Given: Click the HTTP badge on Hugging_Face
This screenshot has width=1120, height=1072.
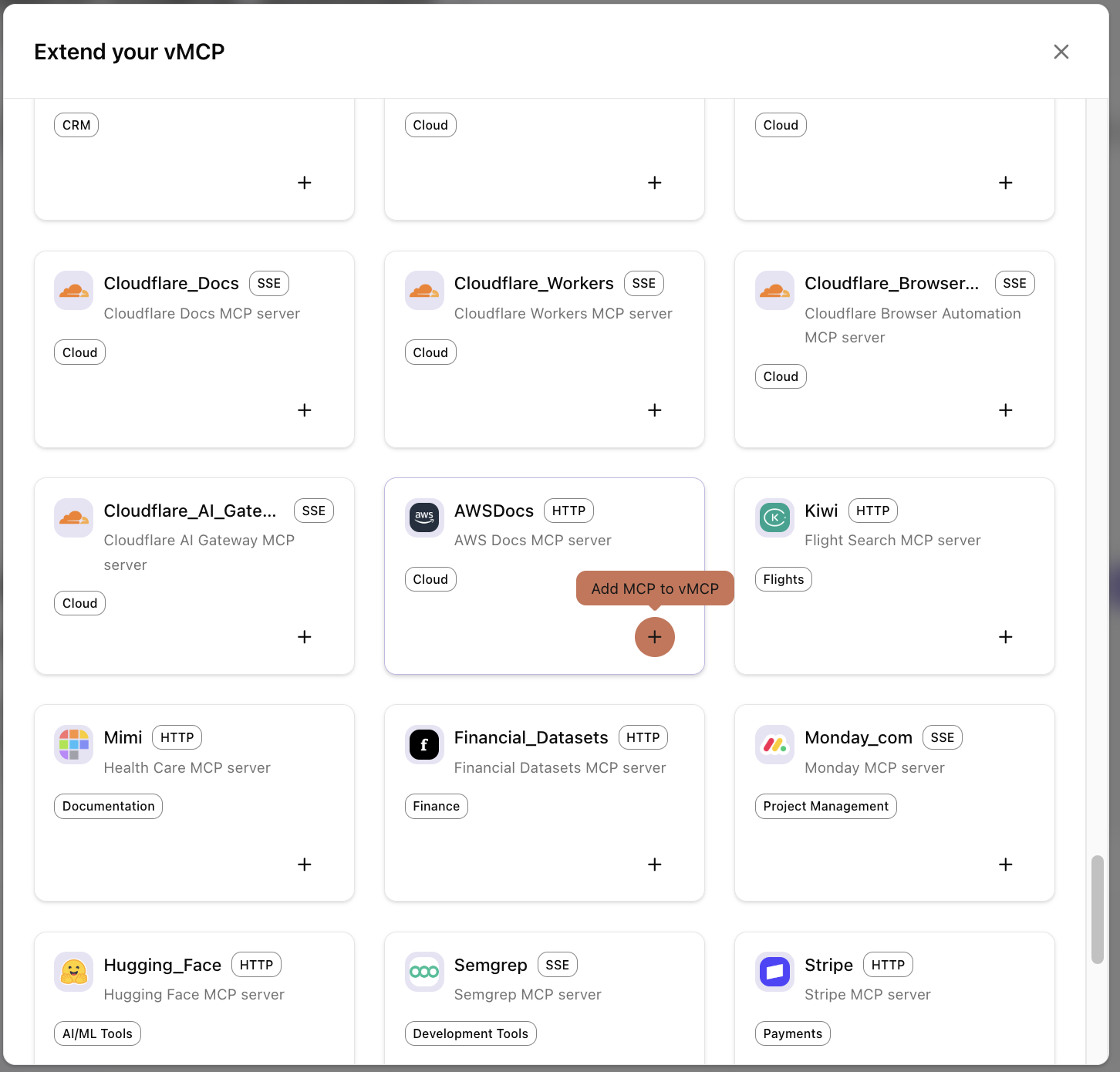Looking at the screenshot, I should click(x=255, y=964).
